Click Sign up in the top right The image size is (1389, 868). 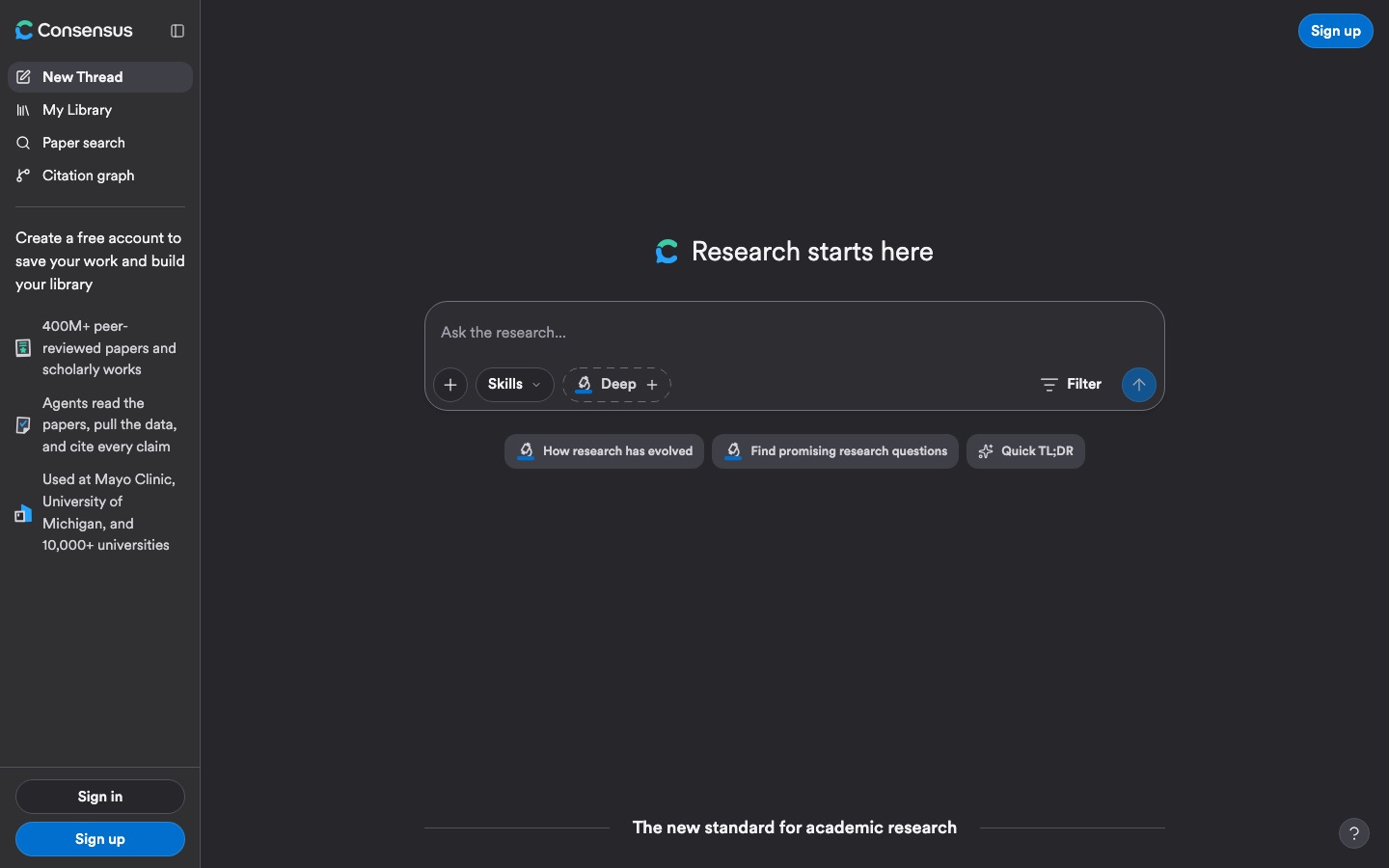[x=1336, y=31]
